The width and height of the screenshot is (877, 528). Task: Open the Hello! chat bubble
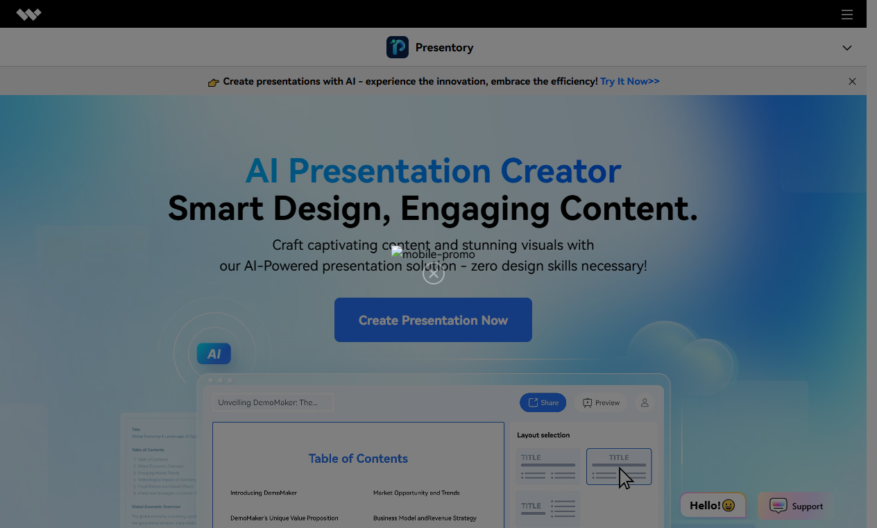coord(713,506)
